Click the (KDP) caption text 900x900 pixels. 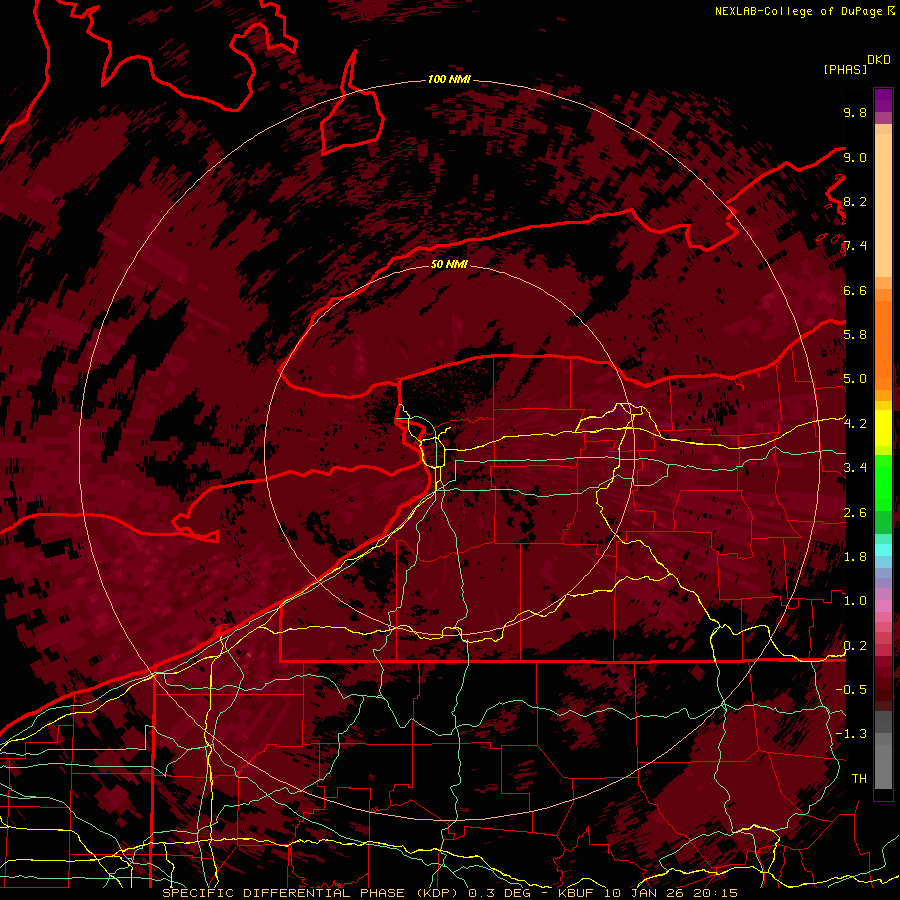[x=439, y=893]
